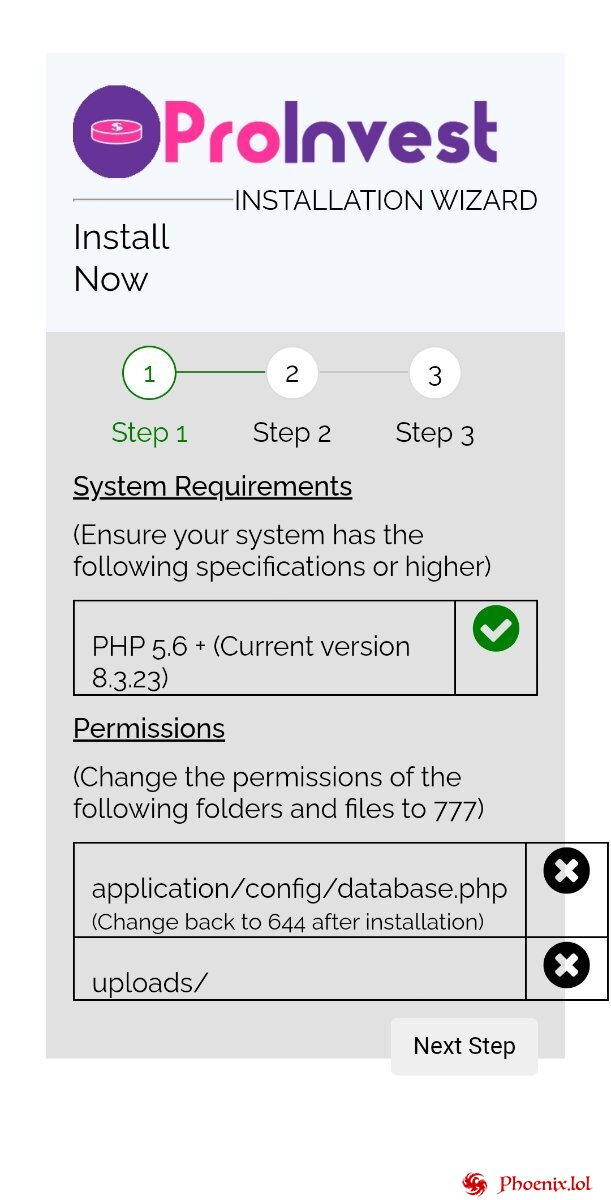
Task: Select the step 1 circle indicator
Action: (149, 374)
